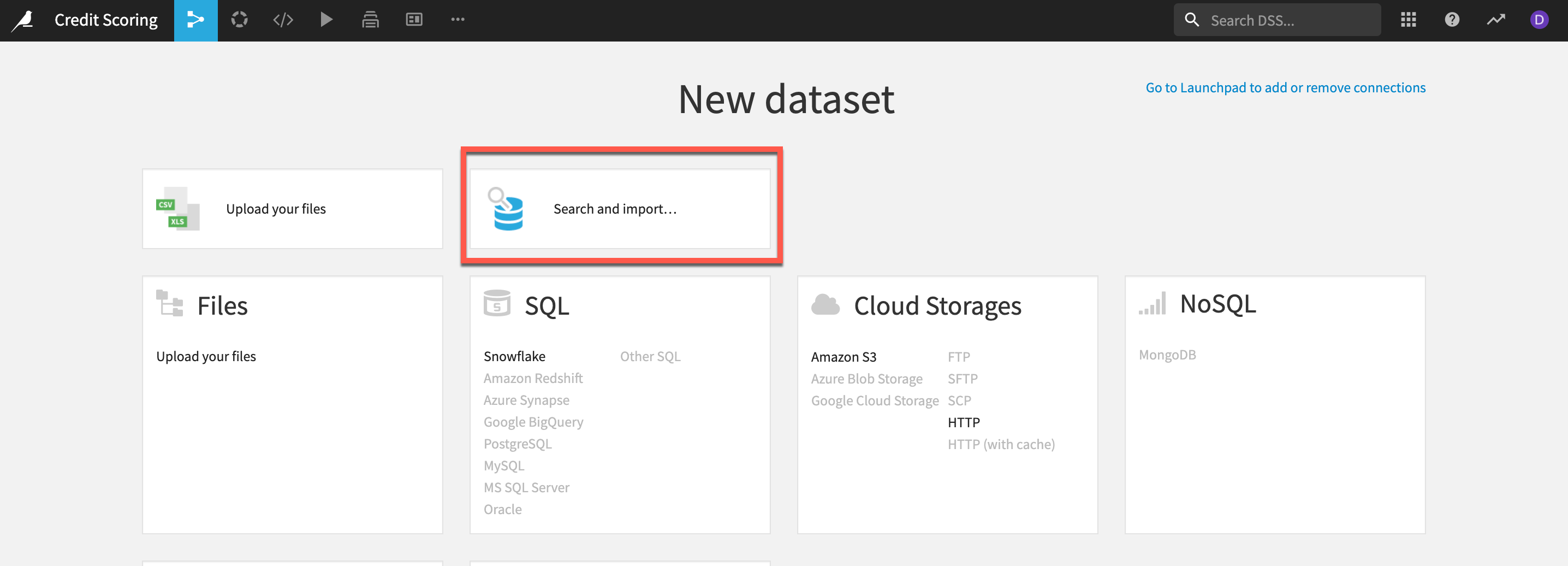Expand the more options ellipsis menu
This screenshot has height=566, width=1568.
(x=458, y=20)
